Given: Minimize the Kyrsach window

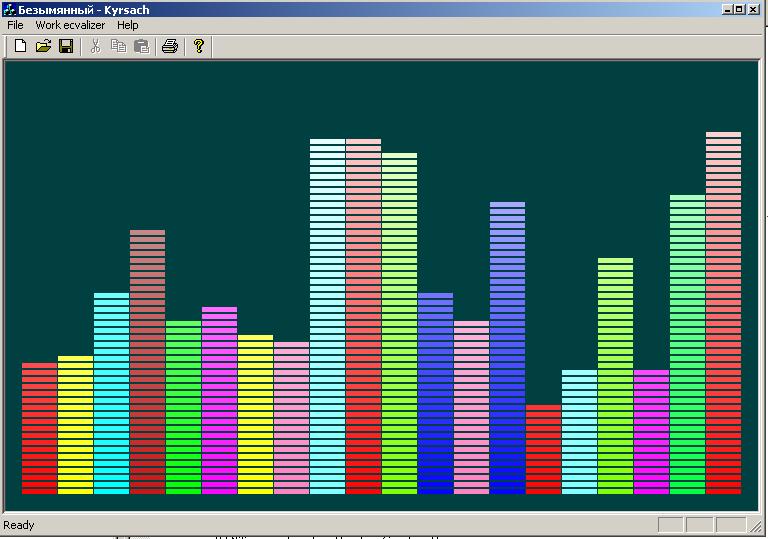Looking at the screenshot, I should pyautogui.click(x=727, y=9).
